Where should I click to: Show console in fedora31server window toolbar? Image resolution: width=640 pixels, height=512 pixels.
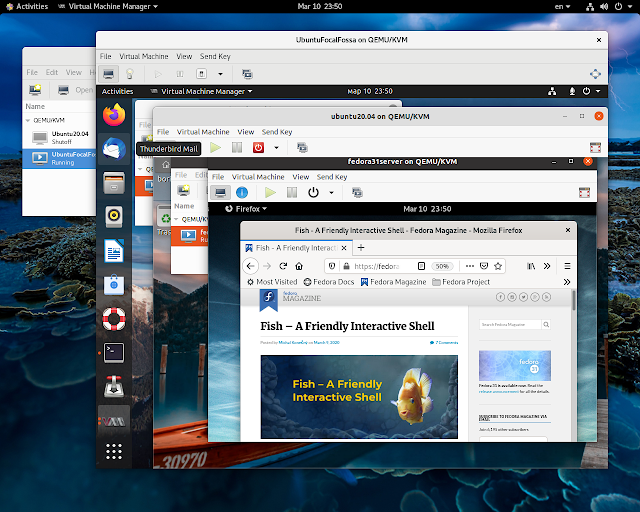pyautogui.click(x=220, y=192)
